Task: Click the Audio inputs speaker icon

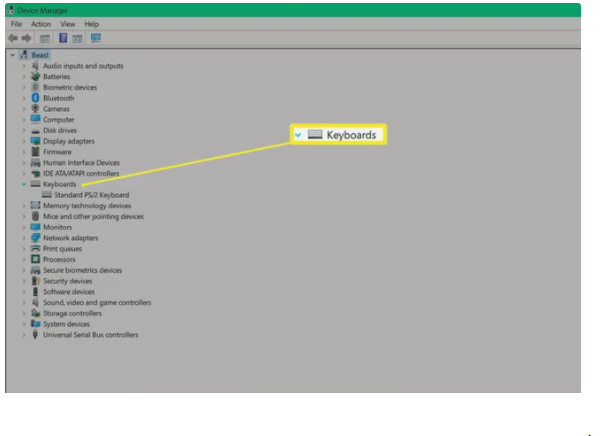Action: pyautogui.click(x=35, y=66)
